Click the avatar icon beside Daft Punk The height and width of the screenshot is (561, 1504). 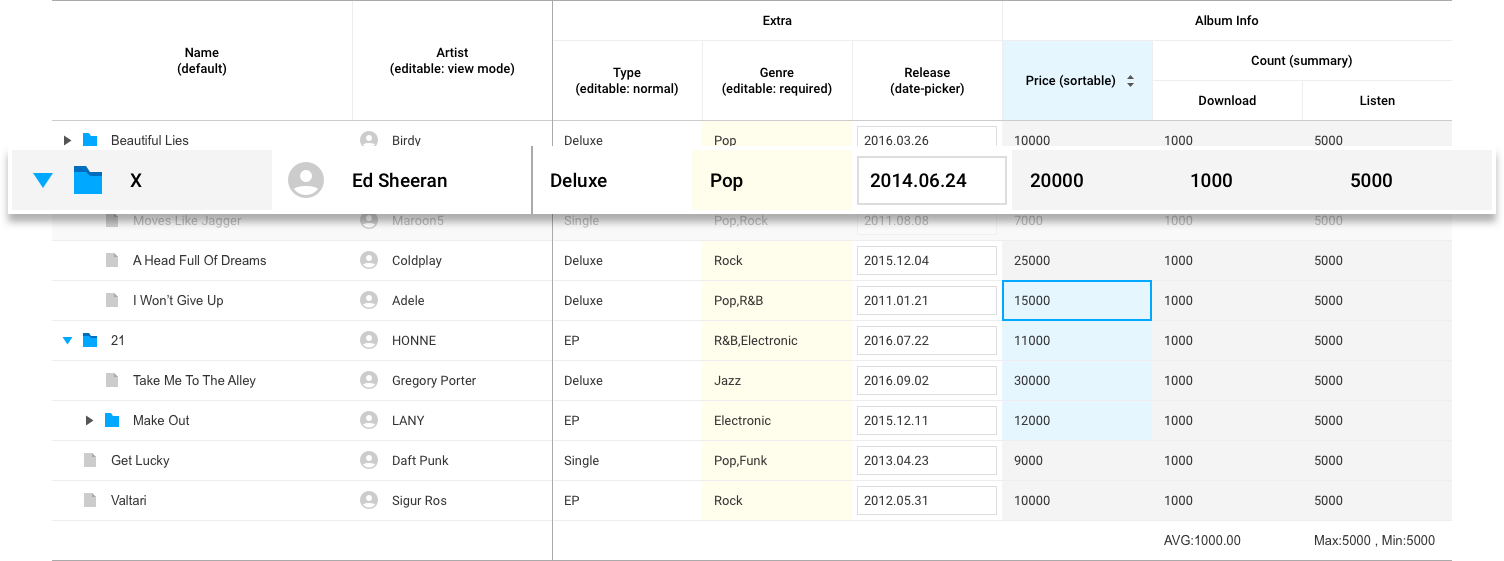(x=369, y=460)
